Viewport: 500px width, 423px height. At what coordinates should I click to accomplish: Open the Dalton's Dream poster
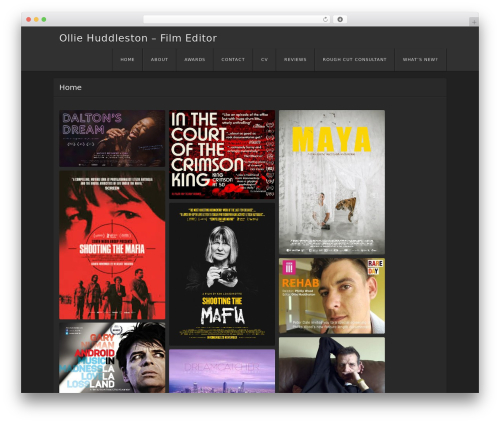(x=112, y=138)
